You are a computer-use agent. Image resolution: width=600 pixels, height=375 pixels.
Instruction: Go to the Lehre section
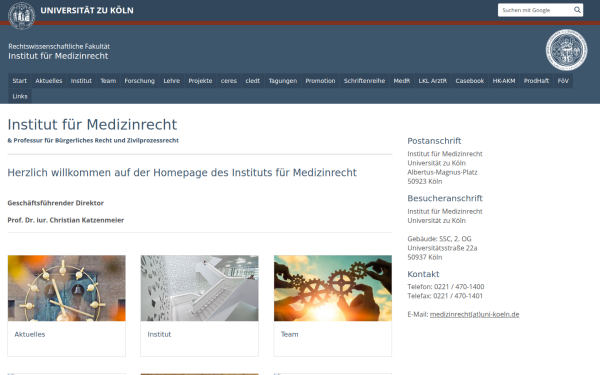coord(171,81)
